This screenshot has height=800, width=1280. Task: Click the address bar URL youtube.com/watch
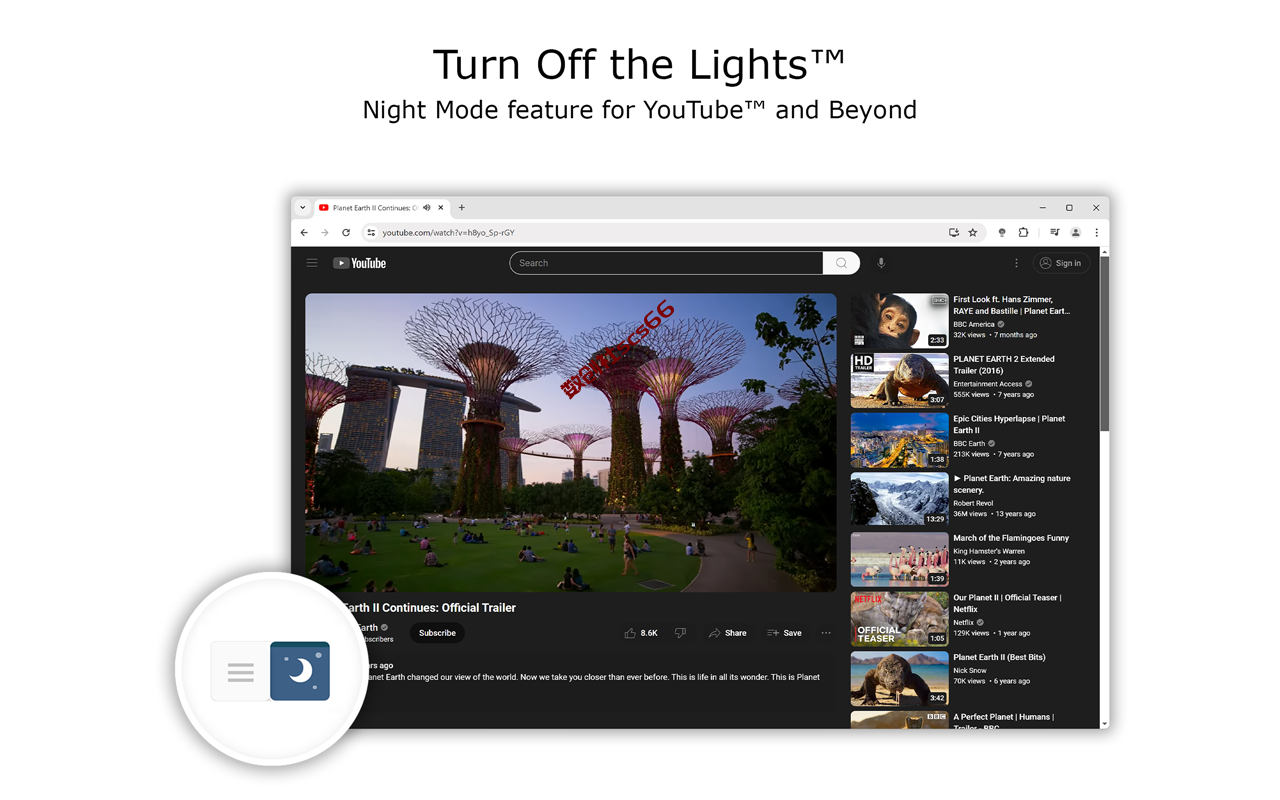coord(448,233)
